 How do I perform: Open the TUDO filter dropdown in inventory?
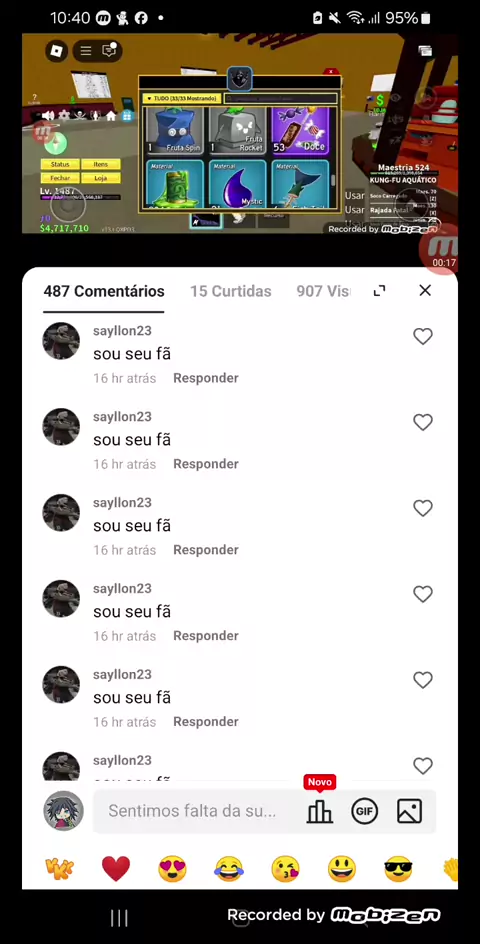pos(182,98)
